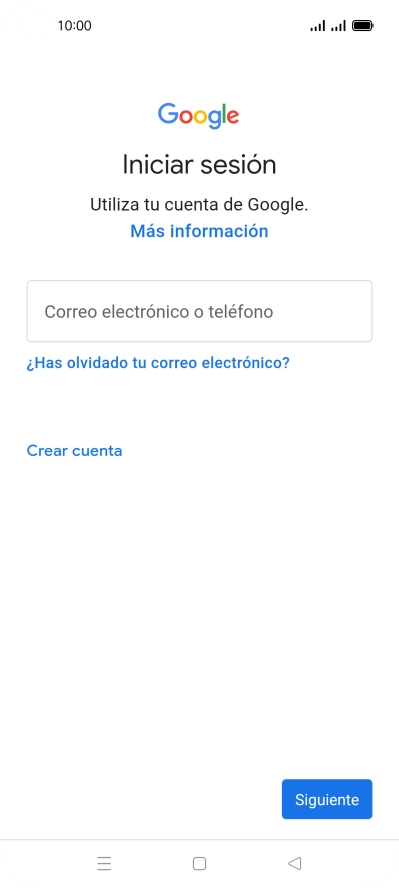Screen dimensions: 399x888
Task: Focus the Correo electrónico o teléfono field
Action: 199,311
